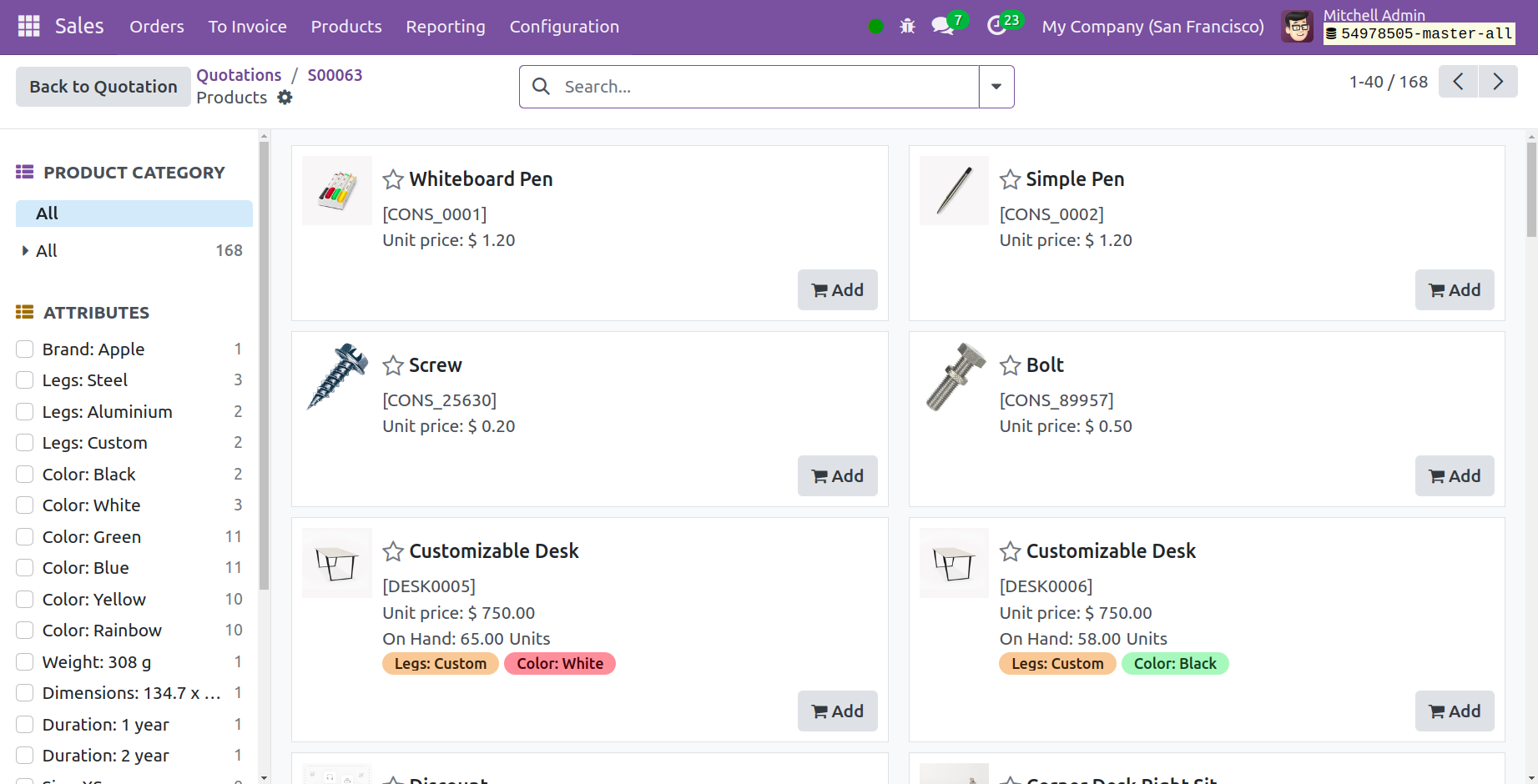Star the Bolt product as favorite

coord(1010,365)
